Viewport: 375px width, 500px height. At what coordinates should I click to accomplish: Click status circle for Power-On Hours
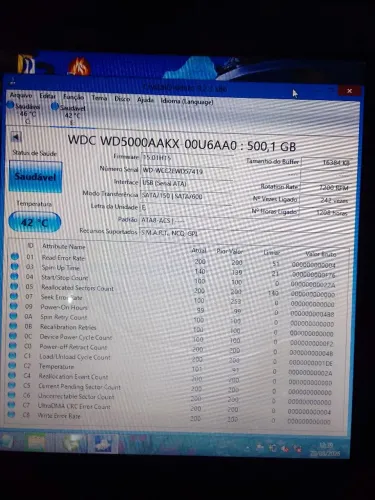pos(14,306)
